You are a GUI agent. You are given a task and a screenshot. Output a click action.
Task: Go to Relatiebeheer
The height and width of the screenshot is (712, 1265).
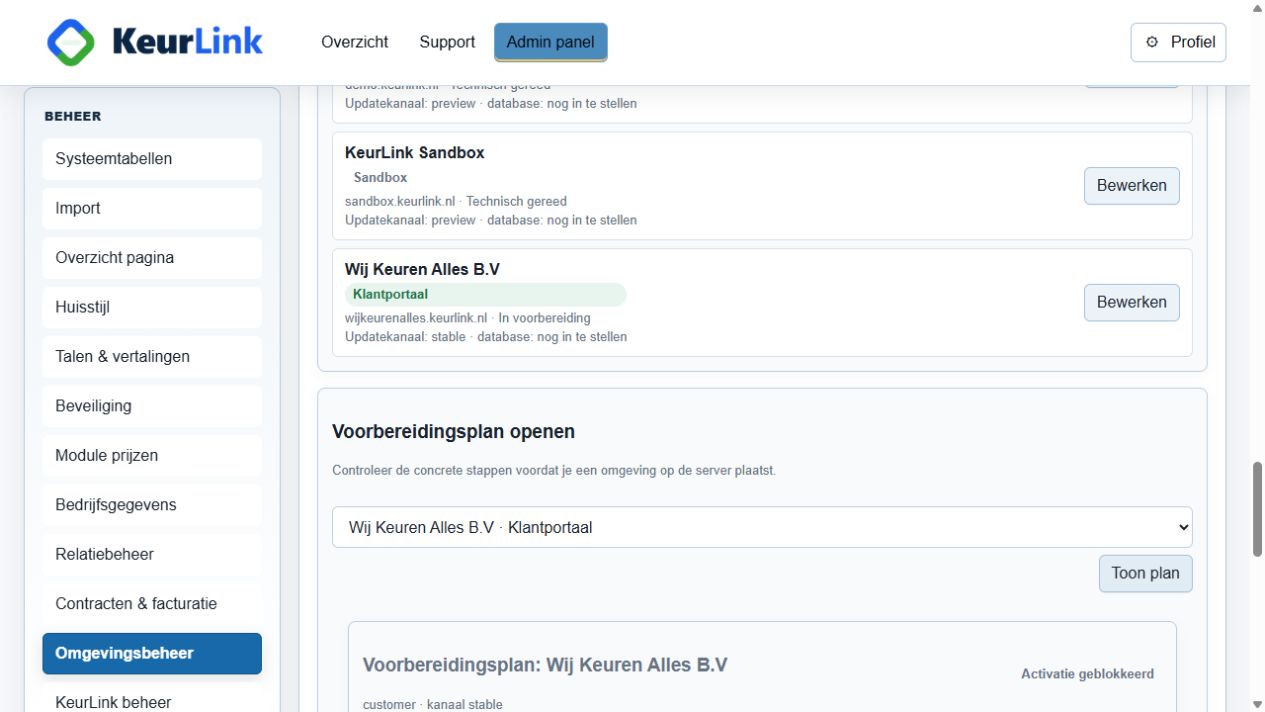point(152,555)
